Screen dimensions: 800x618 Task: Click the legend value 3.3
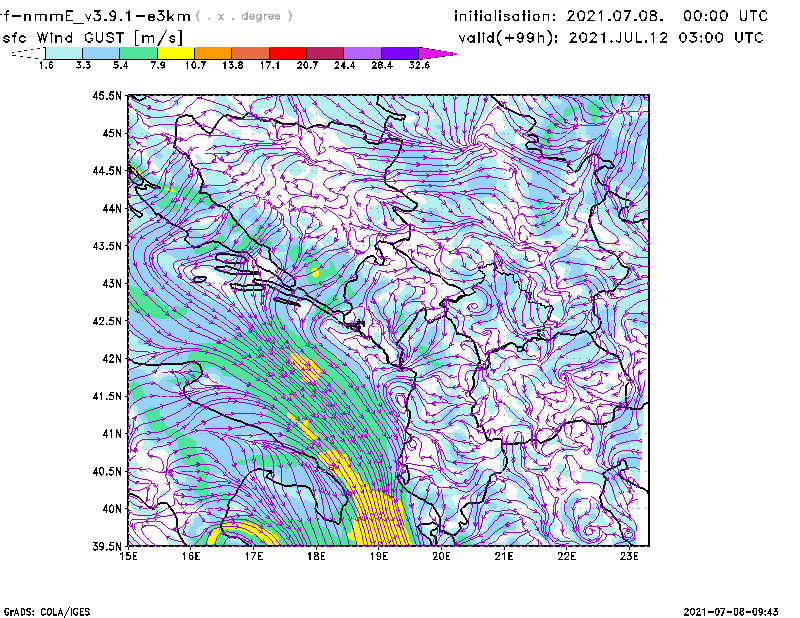[x=83, y=65]
